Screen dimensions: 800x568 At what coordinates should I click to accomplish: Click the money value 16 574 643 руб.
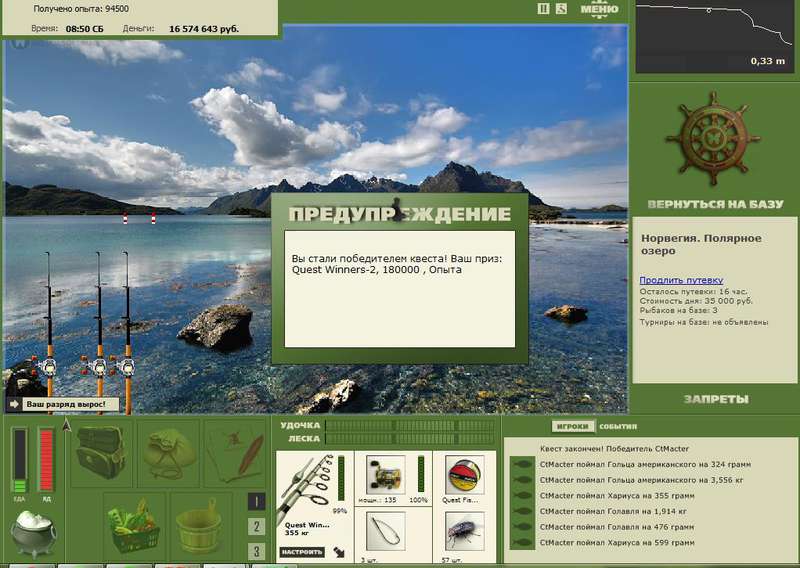[204, 29]
